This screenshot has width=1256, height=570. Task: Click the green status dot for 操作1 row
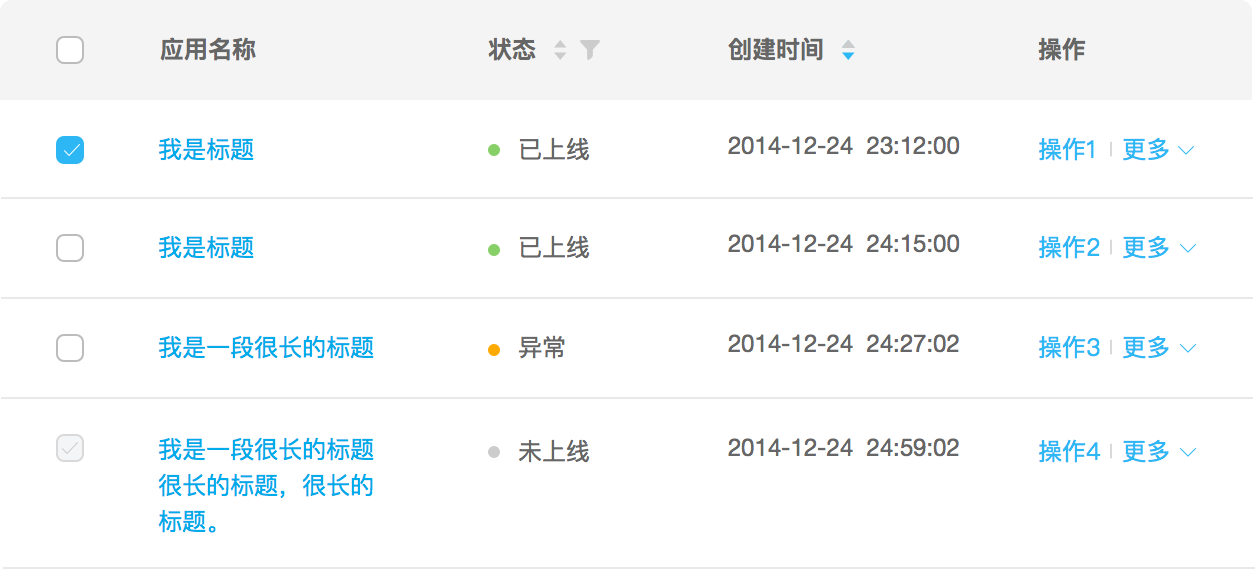click(x=493, y=150)
